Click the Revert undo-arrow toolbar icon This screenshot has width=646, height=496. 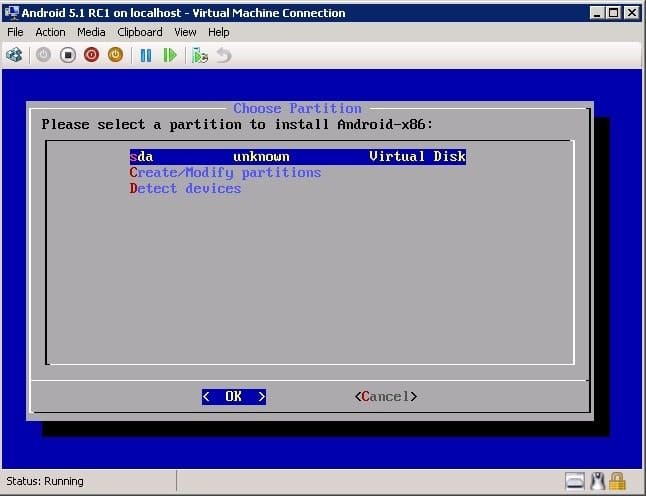tap(224, 55)
